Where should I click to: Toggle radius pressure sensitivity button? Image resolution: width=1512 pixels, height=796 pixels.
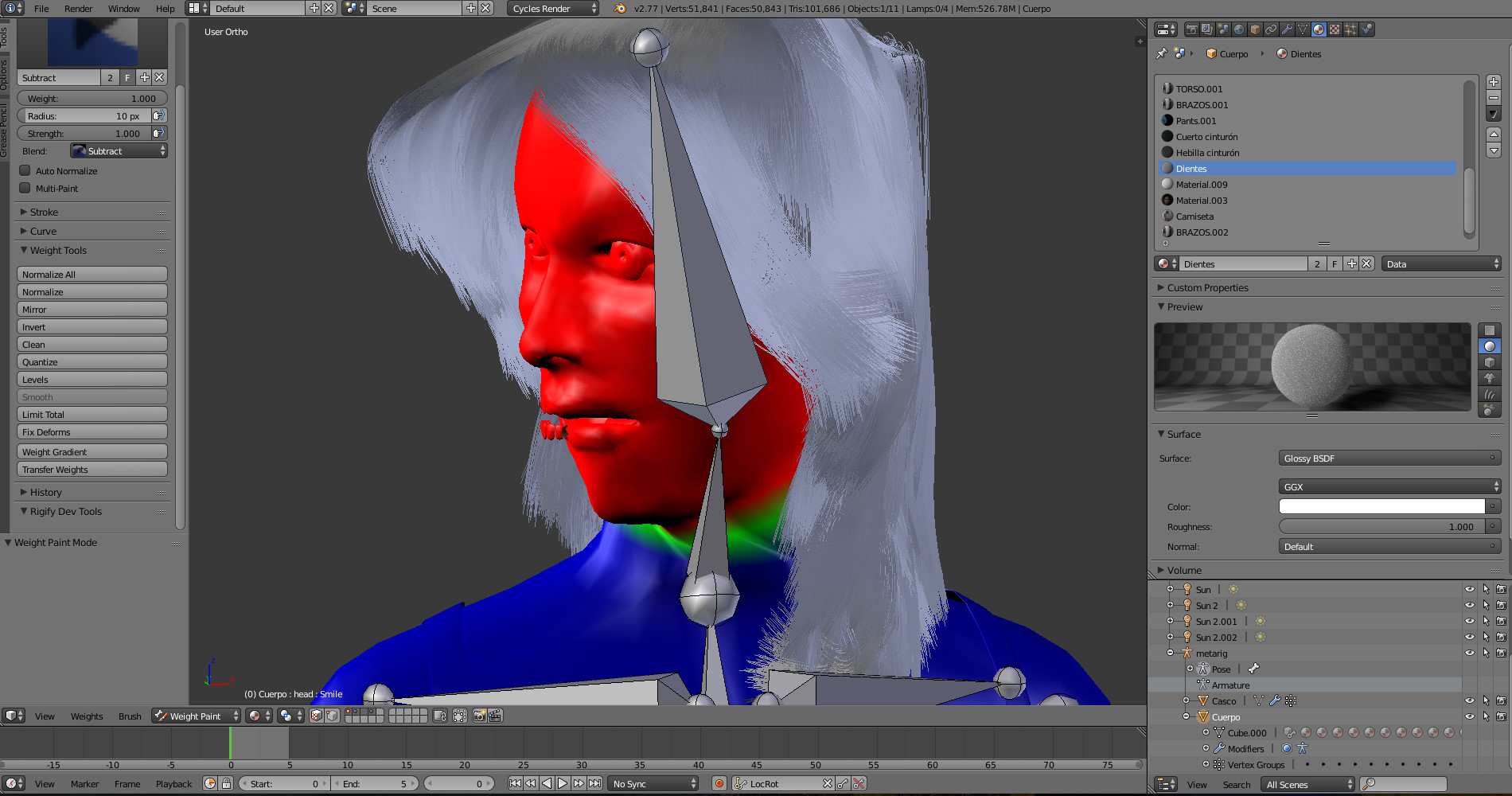(x=159, y=115)
